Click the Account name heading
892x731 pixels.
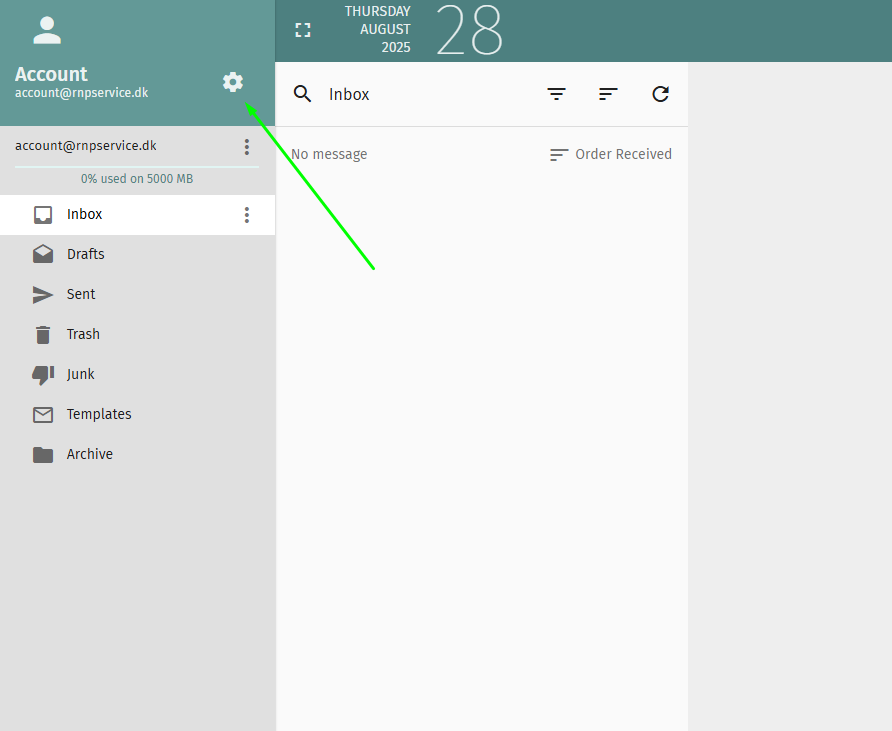(51, 74)
